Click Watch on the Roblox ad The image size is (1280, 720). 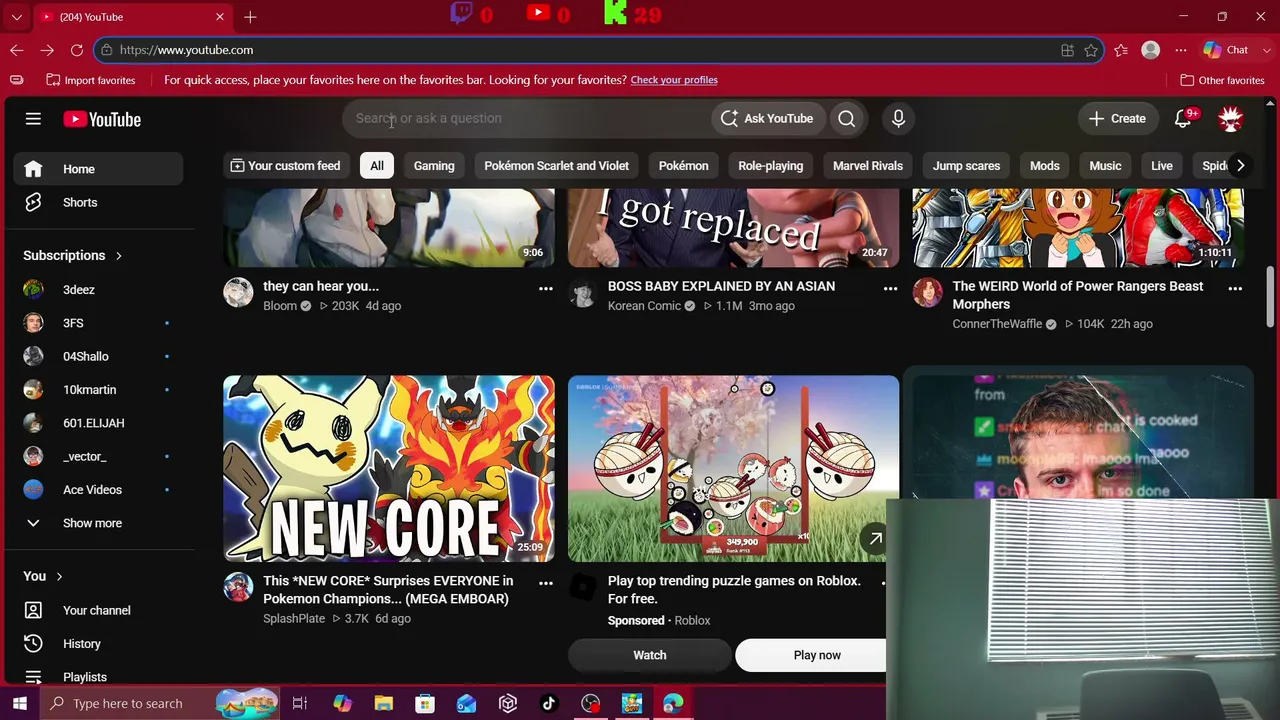click(x=650, y=655)
